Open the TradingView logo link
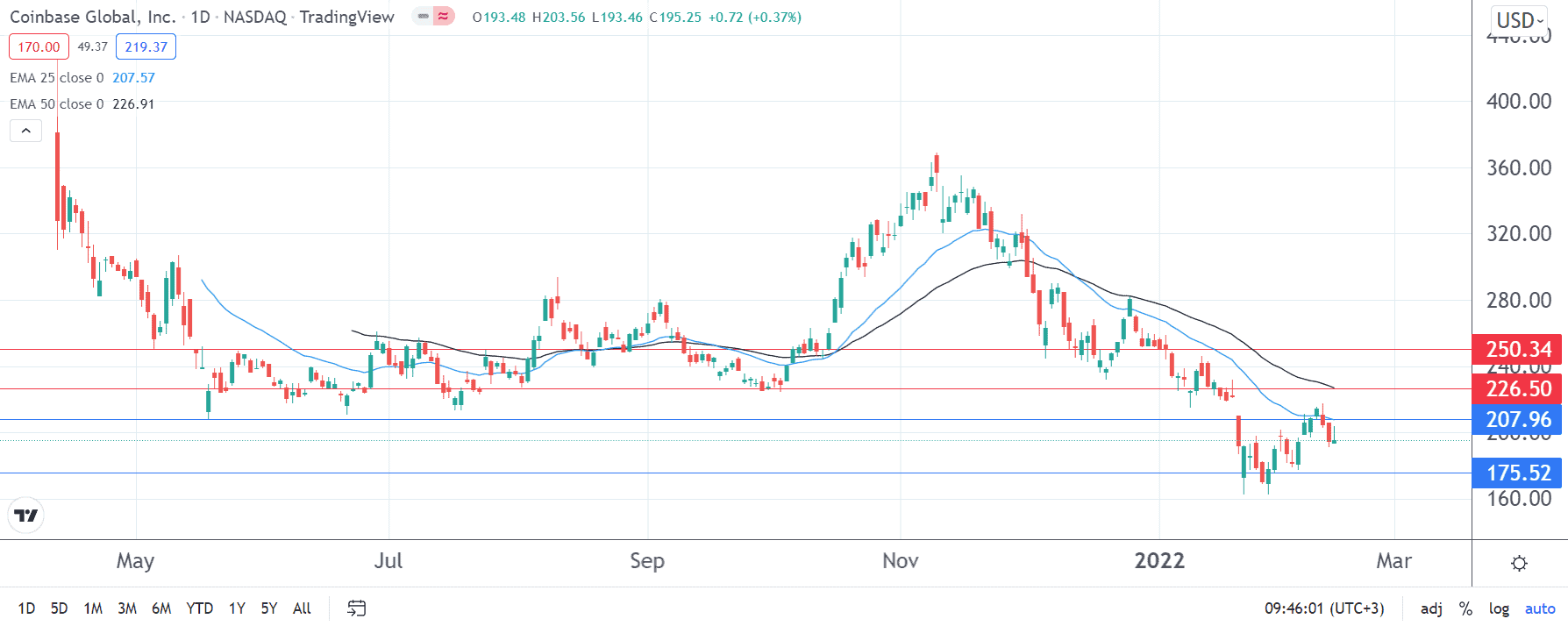This screenshot has width=1568, height=626. pos(26,516)
